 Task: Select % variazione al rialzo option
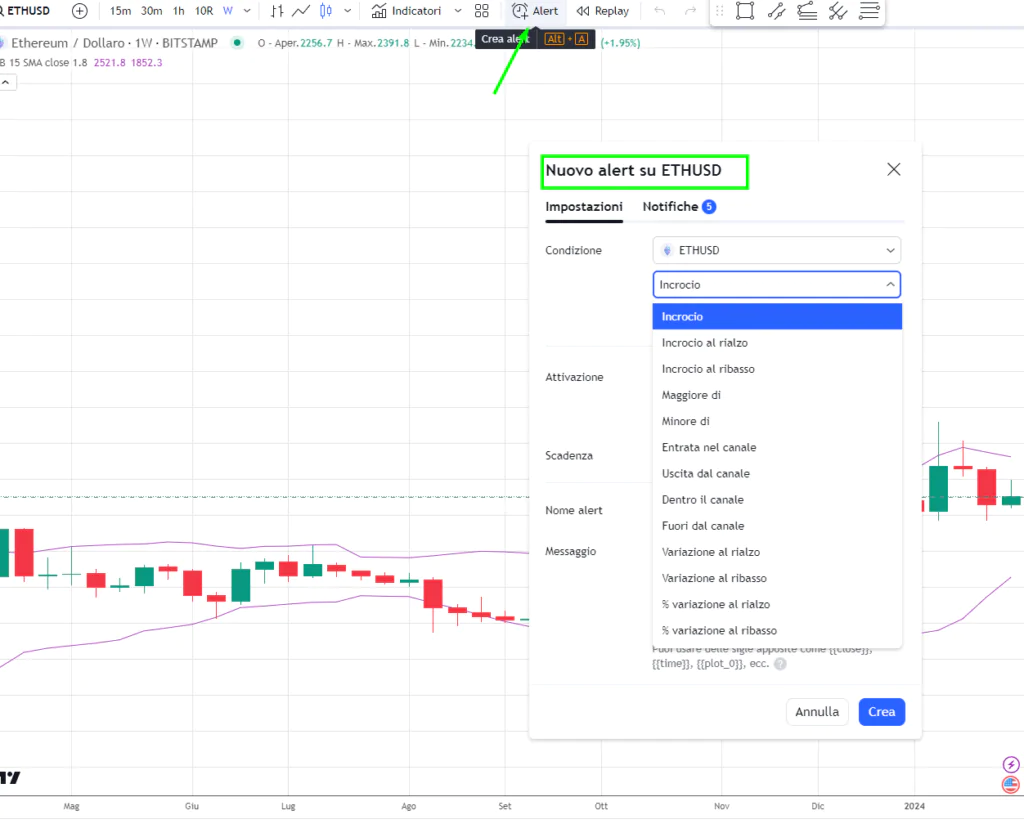[x=777, y=604]
